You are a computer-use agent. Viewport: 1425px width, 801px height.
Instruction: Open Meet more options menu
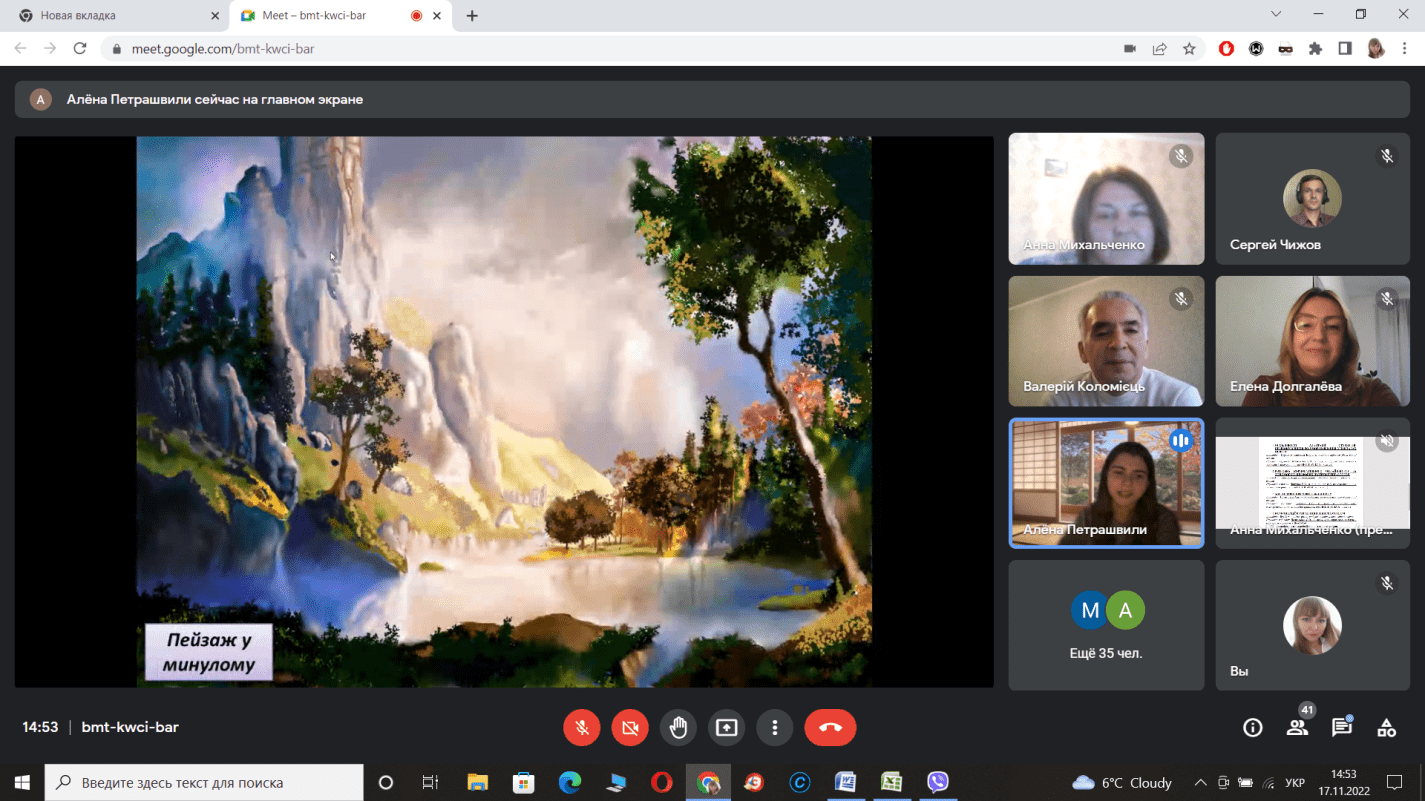pyautogui.click(x=774, y=728)
